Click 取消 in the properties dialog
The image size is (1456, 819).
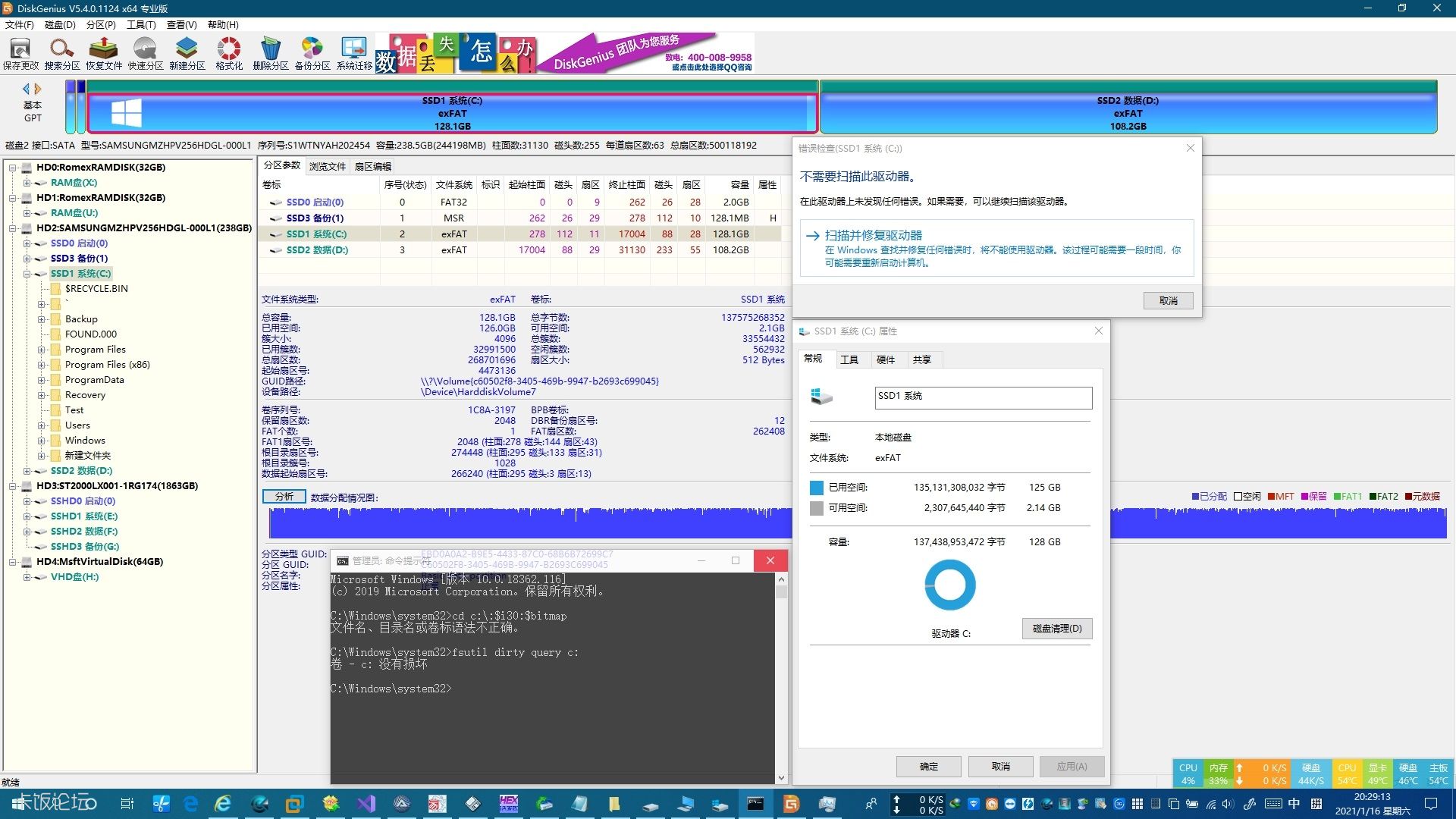pyautogui.click(x=1001, y=767)
